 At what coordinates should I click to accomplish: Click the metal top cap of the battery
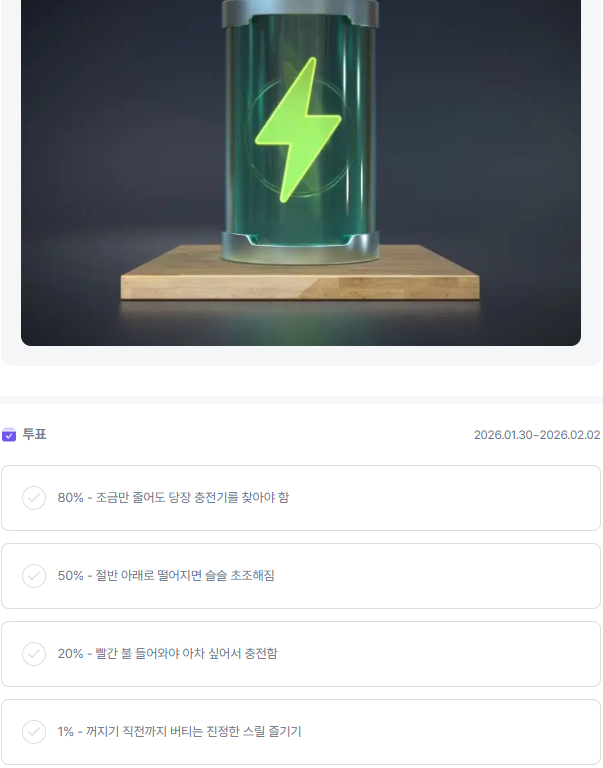pyautogui.click(x=300, y=12)
